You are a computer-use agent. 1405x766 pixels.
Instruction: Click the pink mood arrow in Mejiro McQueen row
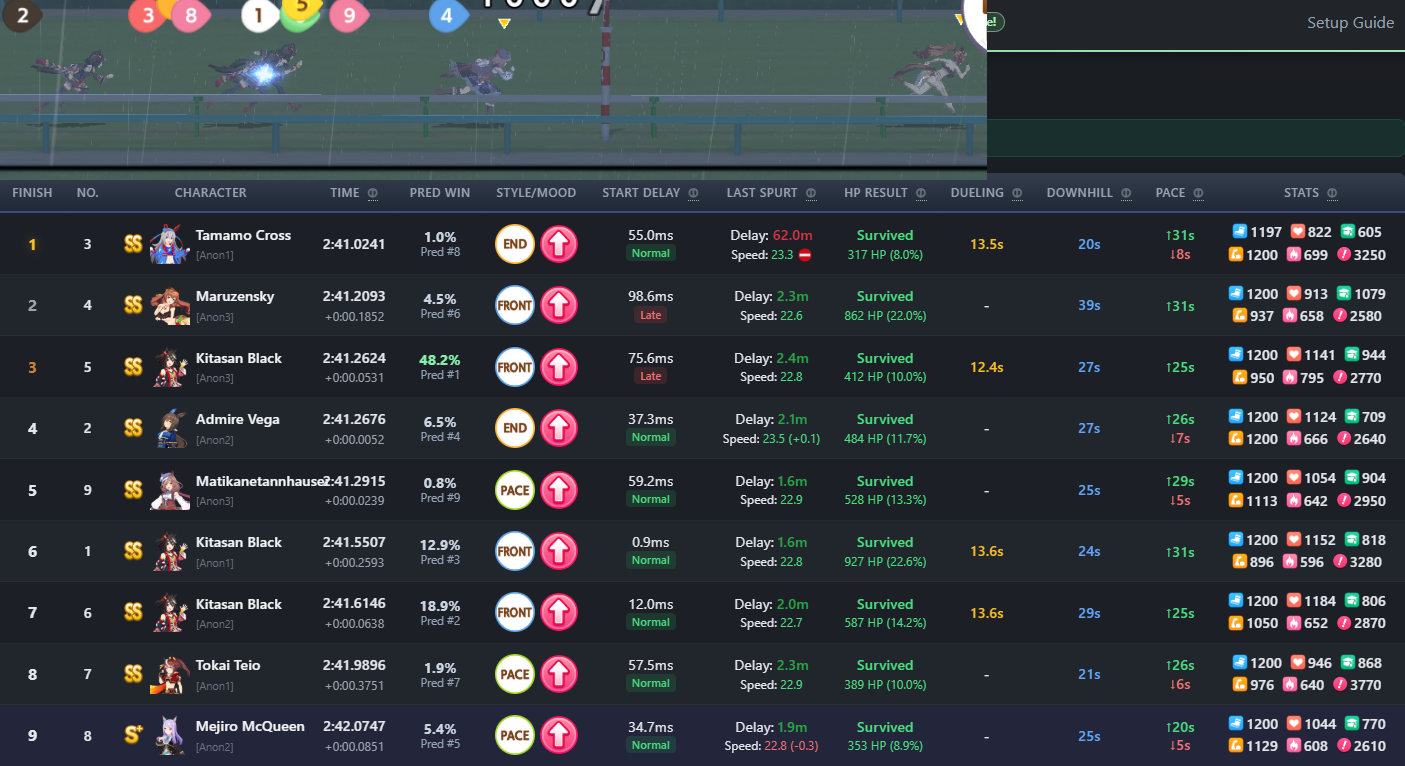[x=559, y=736]
